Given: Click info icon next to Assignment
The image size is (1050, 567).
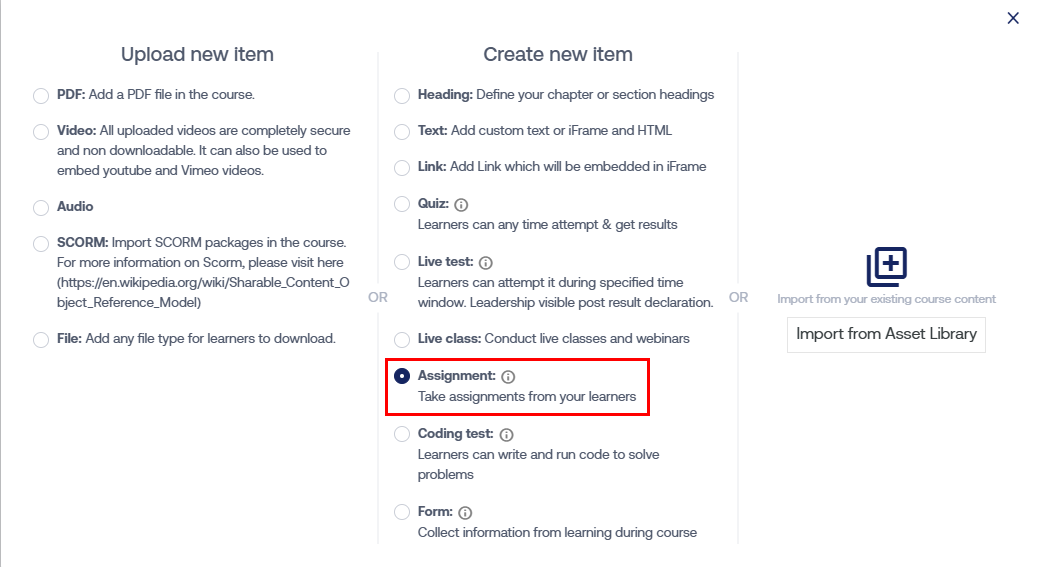Looking at the screenshot, I should (x=508, y=377).
